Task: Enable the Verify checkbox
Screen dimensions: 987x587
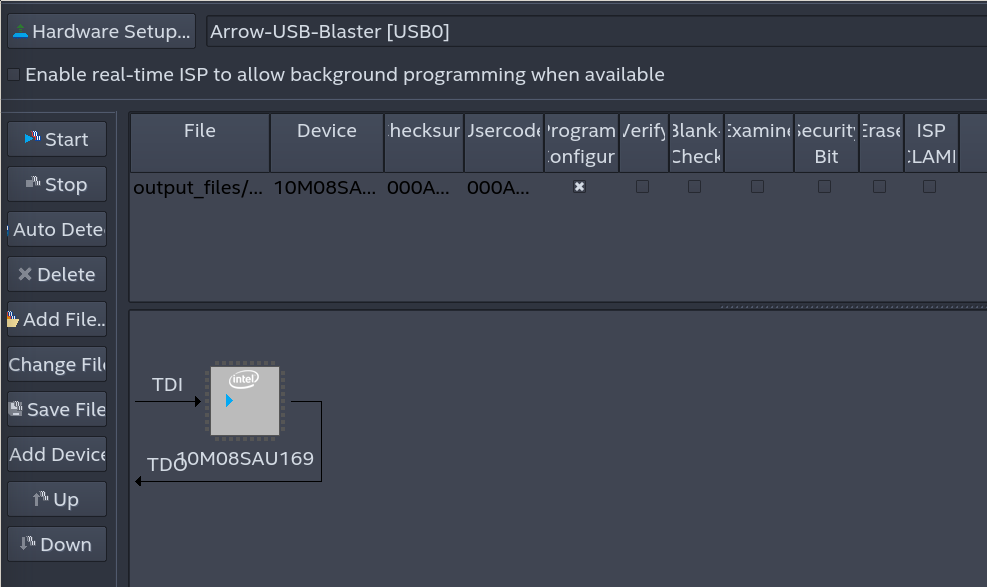Action: click(642, 187)
